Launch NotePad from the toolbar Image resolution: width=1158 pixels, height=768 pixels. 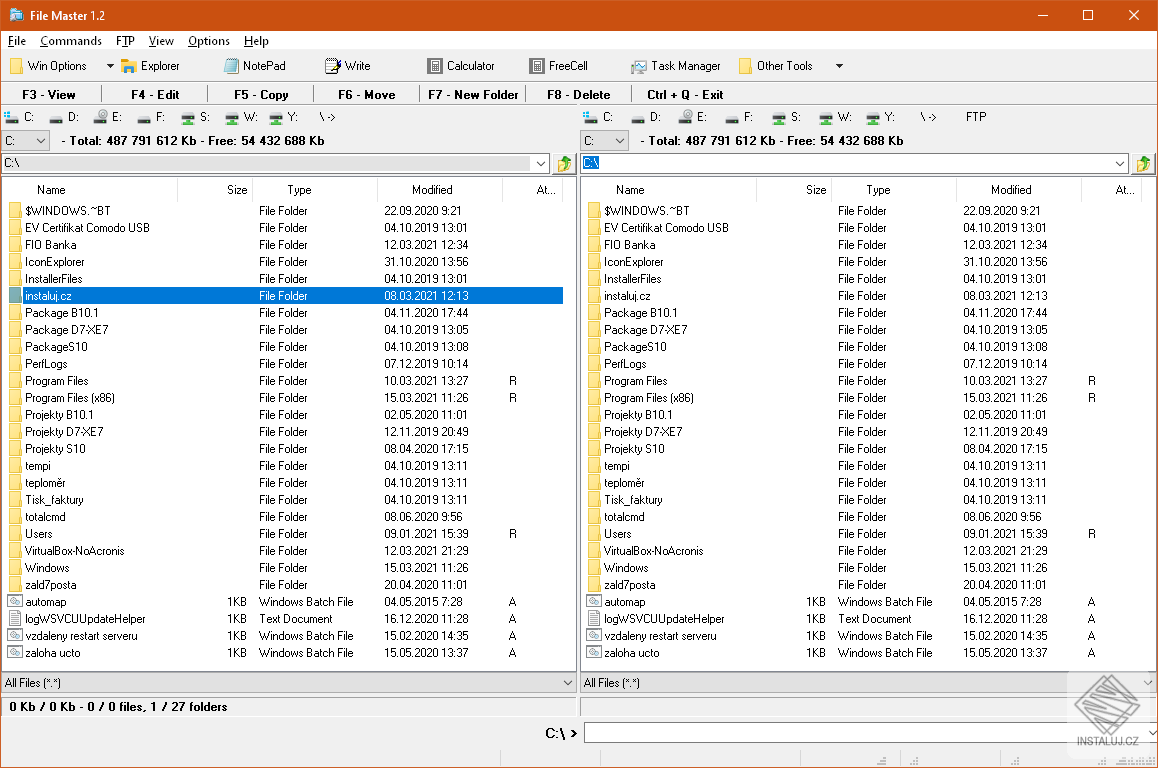[258, 65]
